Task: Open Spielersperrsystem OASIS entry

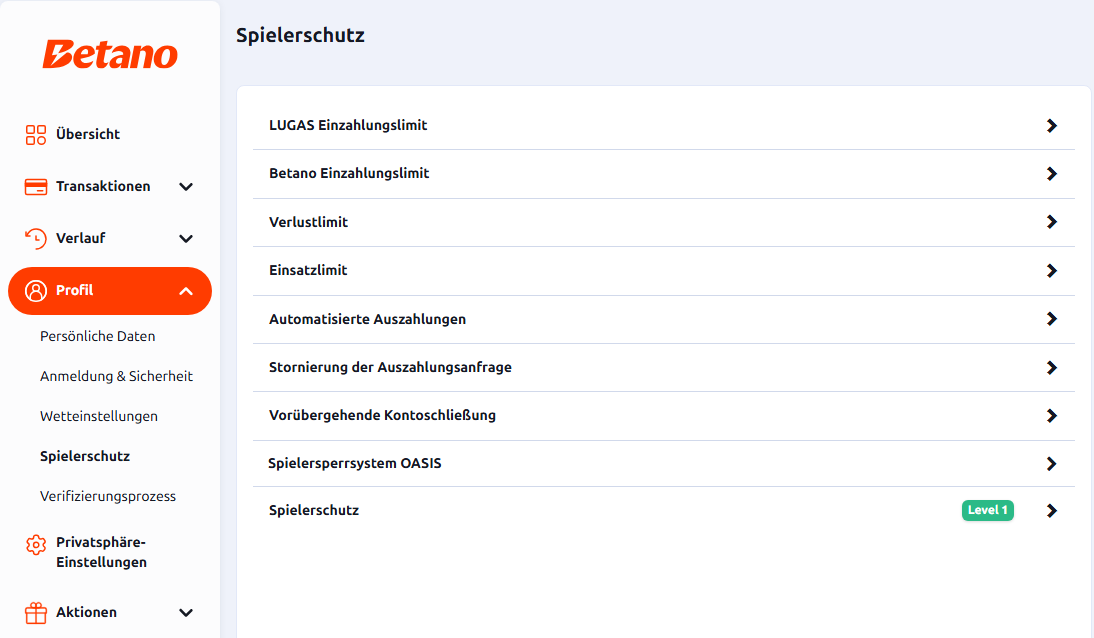Action: point(664,463)
